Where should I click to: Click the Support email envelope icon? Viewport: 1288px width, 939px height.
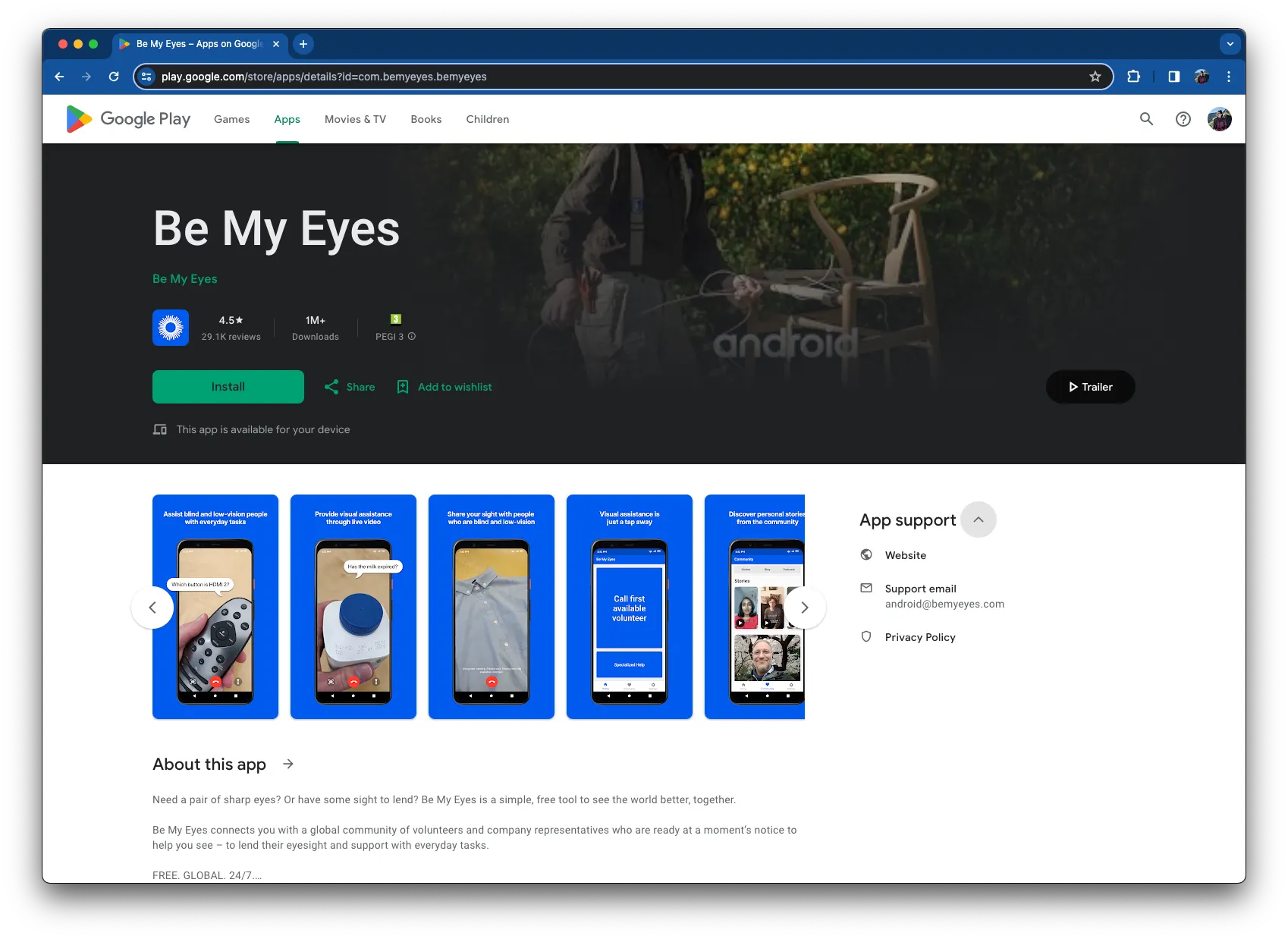click(866, 588)
